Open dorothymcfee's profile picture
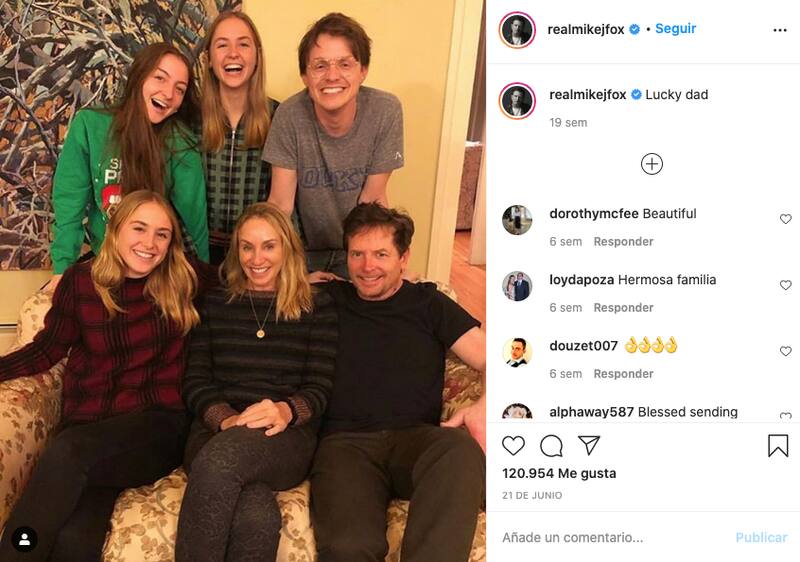The height and width of the screenshot is (562, 800). pos(517,220)
